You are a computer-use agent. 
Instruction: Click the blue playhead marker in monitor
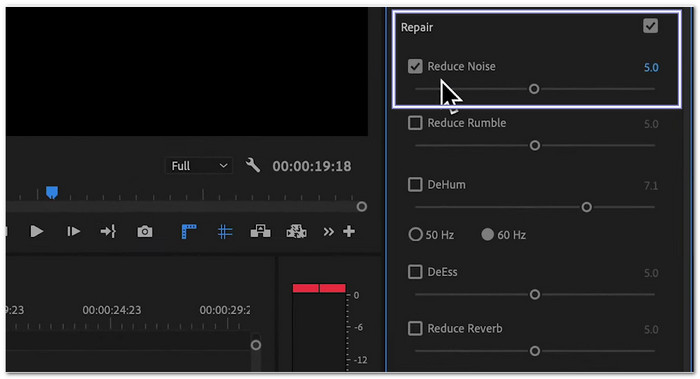[52, 193]
